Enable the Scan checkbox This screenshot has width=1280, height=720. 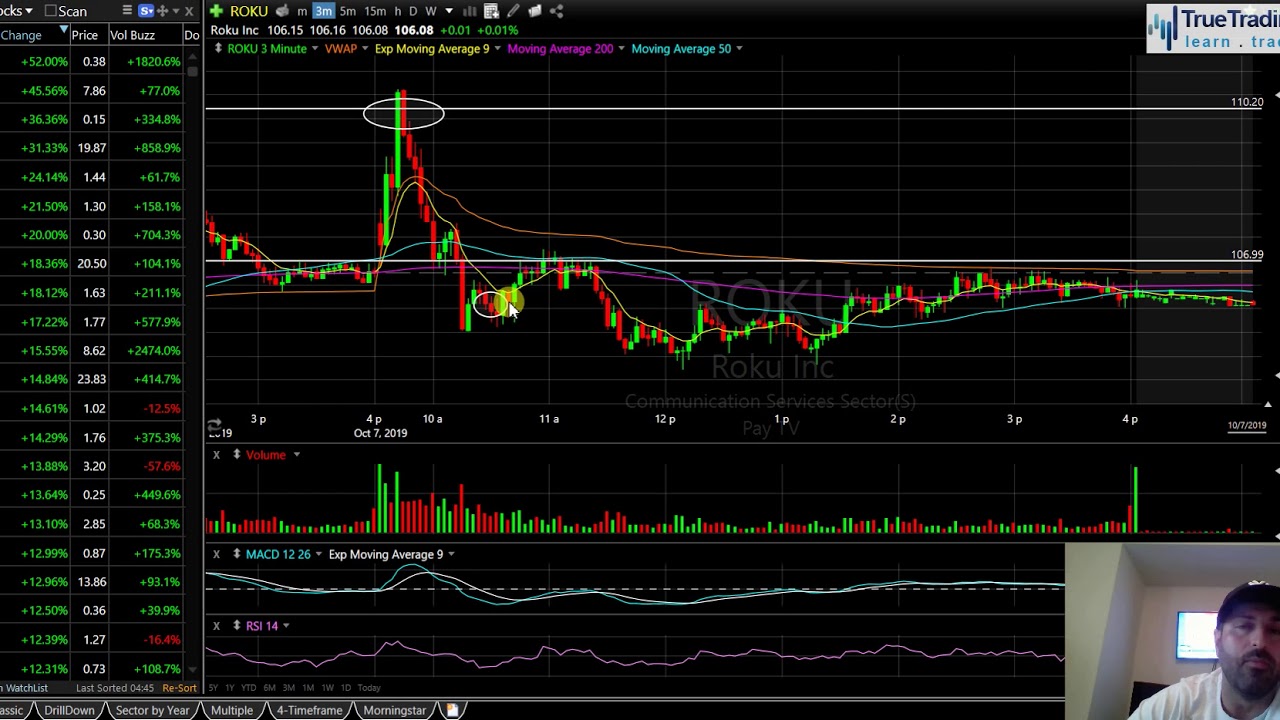coord(50,11)
